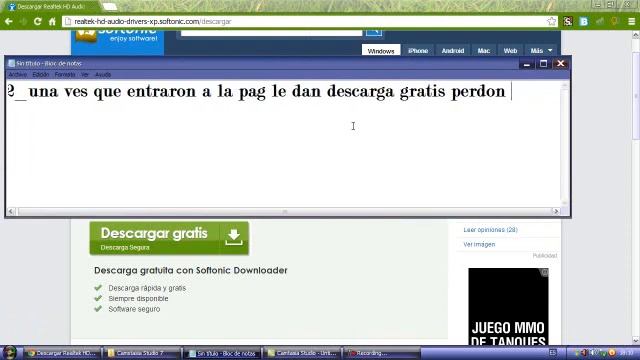Click the Juego MMO de tanques ad

[x=508, y=306]
